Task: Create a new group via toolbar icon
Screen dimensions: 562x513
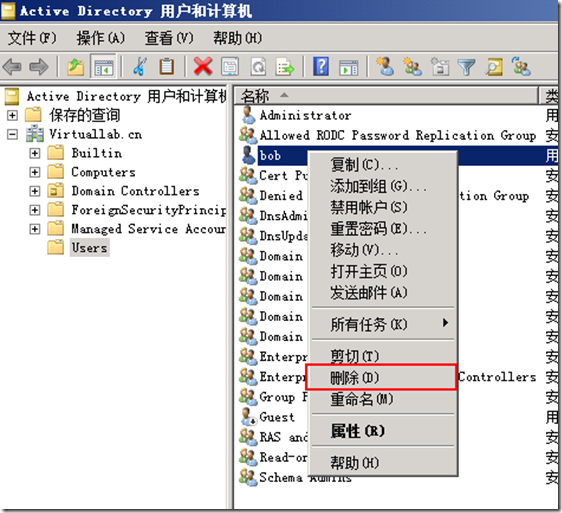Action: click(x=413, y=66)
